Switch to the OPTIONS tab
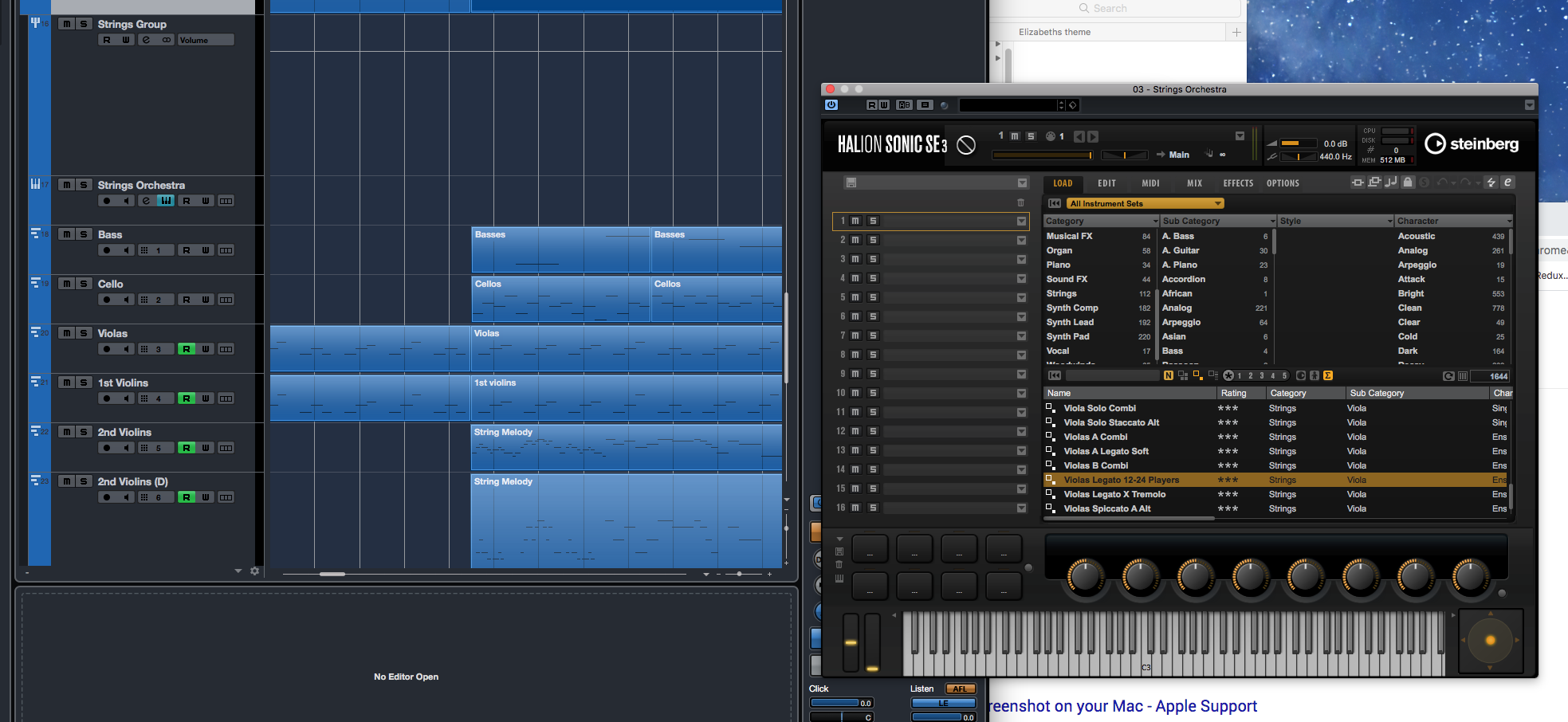This screenshot has height=722, width=1568. (1283, 183)
